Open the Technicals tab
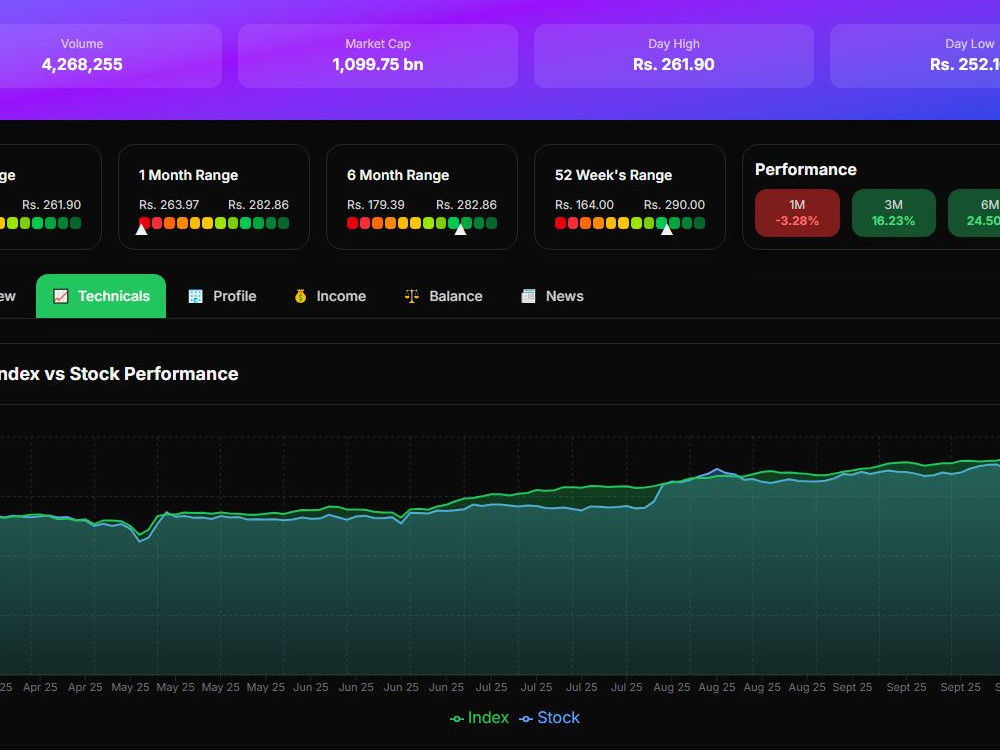 point(101,296)
